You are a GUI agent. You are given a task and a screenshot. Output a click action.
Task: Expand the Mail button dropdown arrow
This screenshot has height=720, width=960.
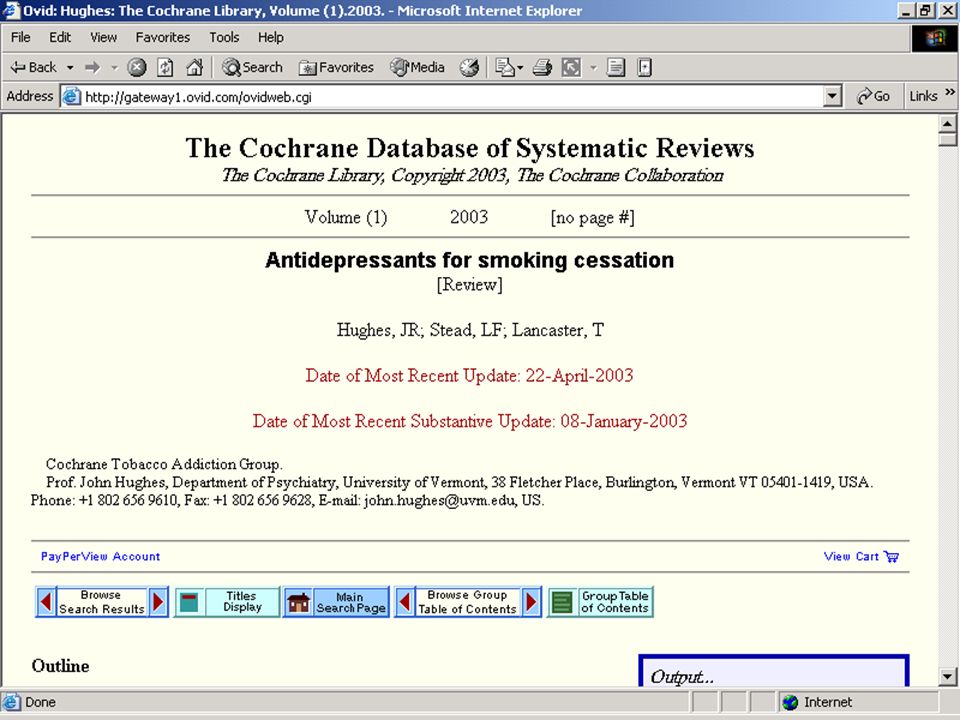(x=520, y=67)
